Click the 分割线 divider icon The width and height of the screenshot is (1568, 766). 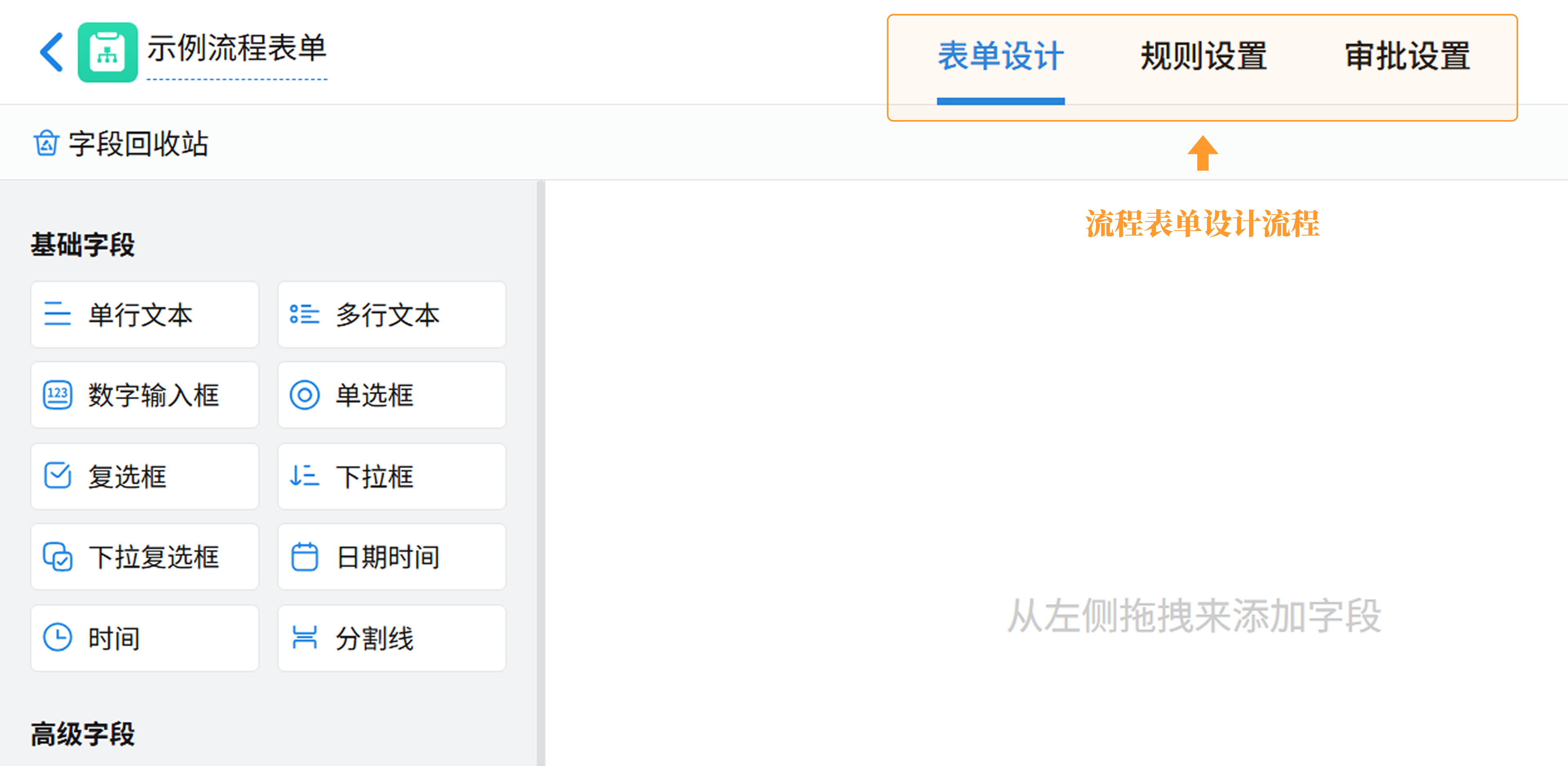(304, 637)
